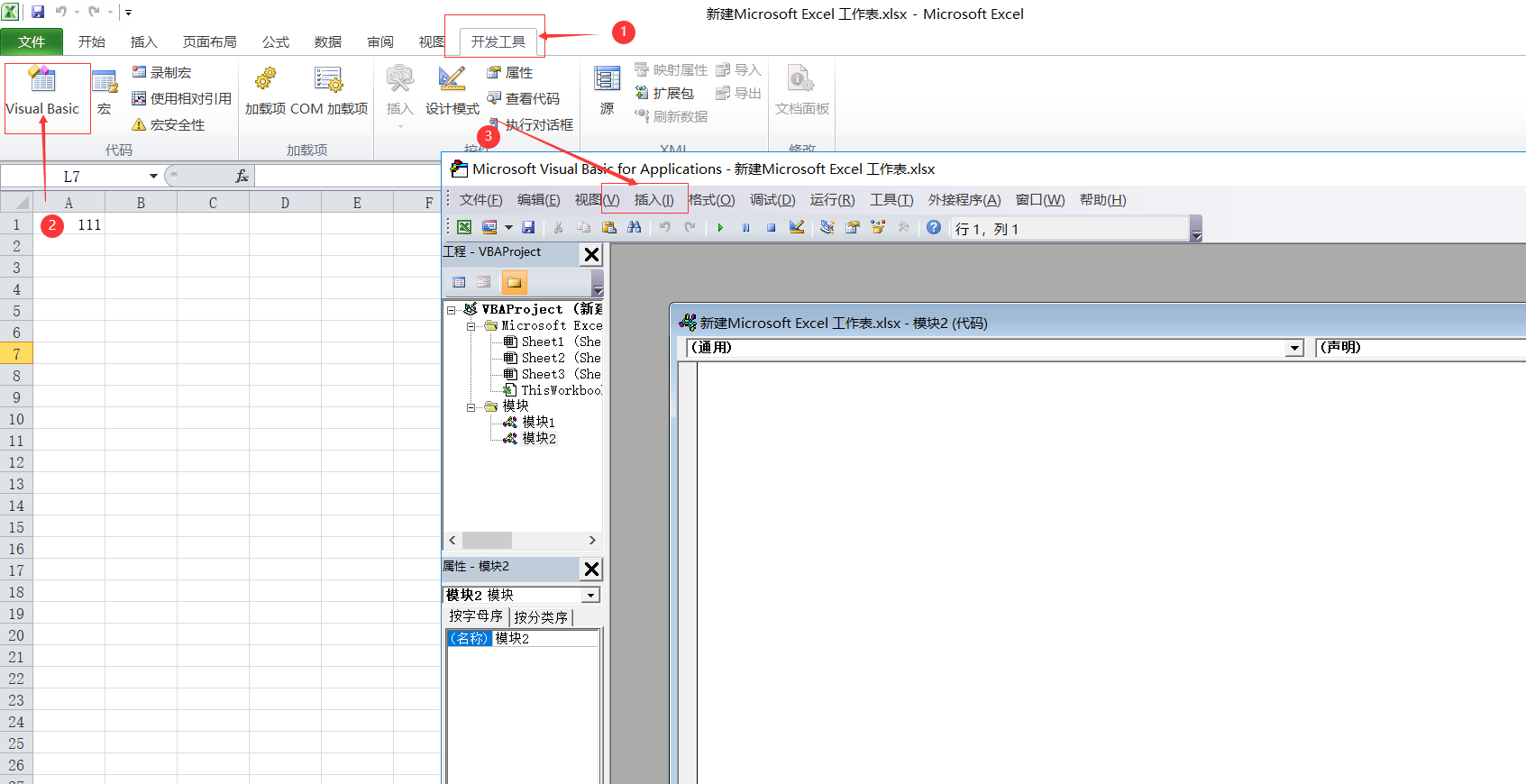Switch to the 开始 ribbon tab
The image size is (1526, 784).
pyautogui.click(x=92, y=41)
